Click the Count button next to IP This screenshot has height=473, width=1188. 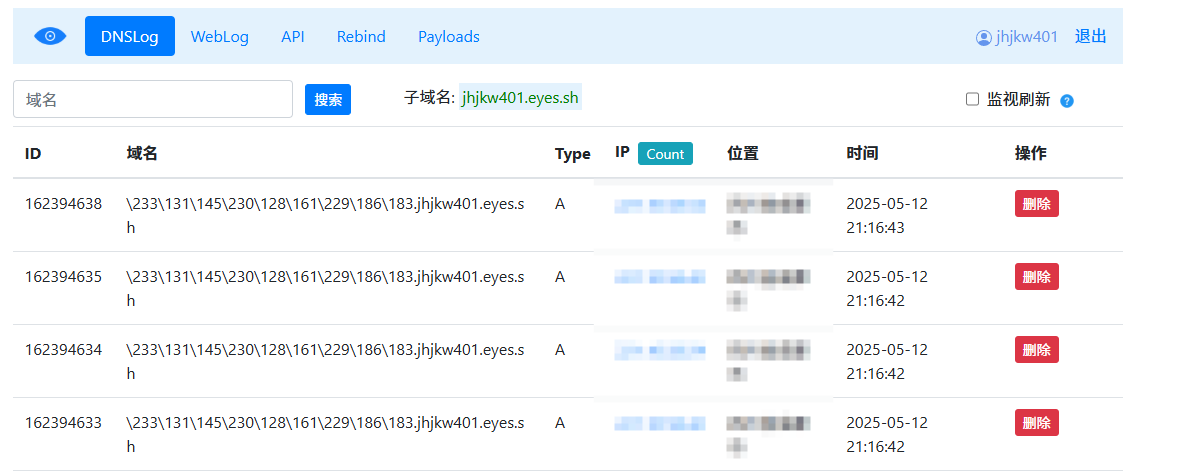pyautogui.click(x=665, y=154)
